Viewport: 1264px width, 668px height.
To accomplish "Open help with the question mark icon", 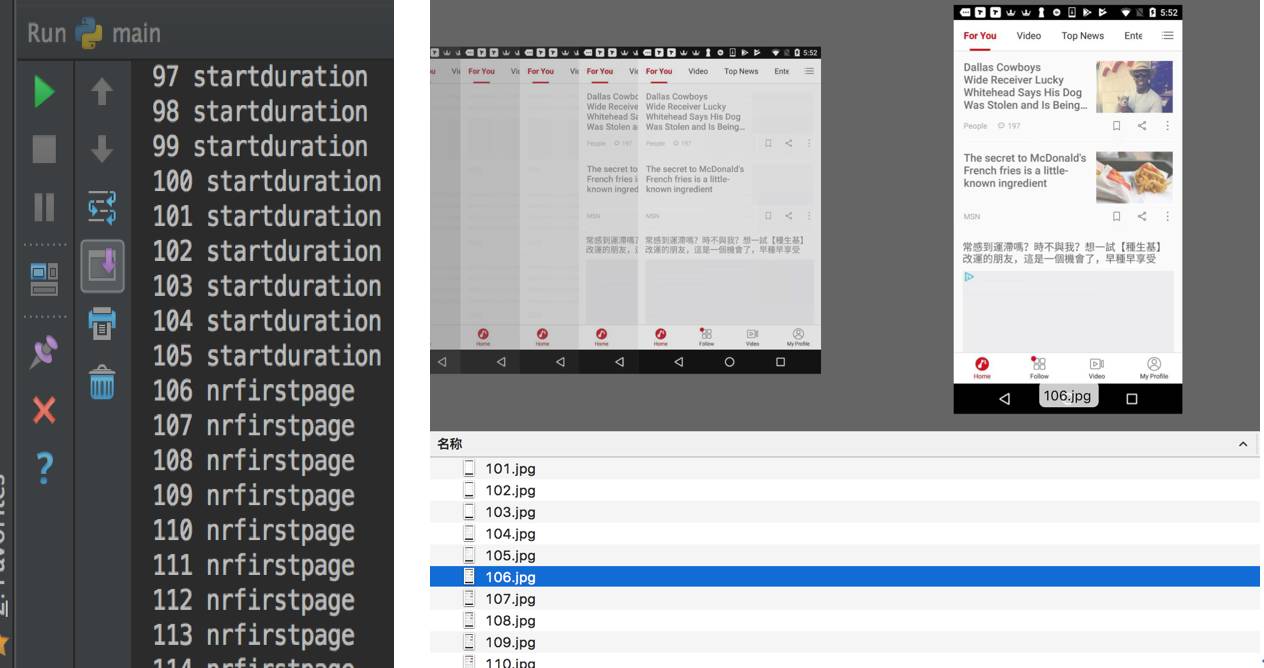I will [44, 467].
